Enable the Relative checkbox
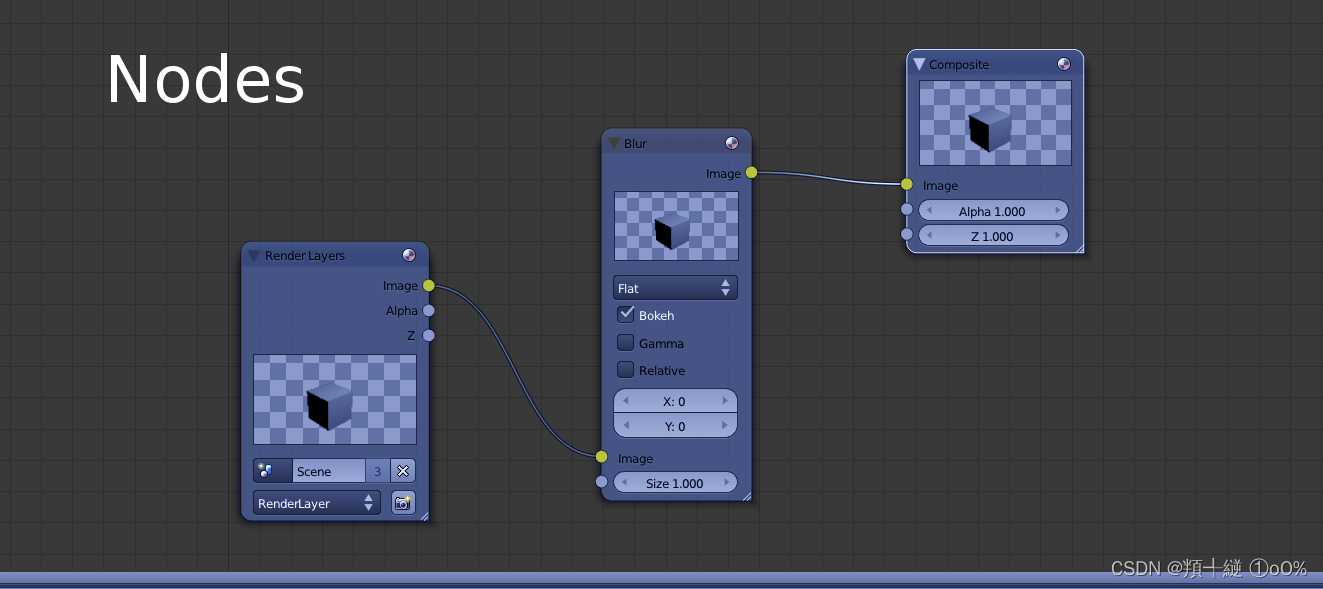 point(626,369)
